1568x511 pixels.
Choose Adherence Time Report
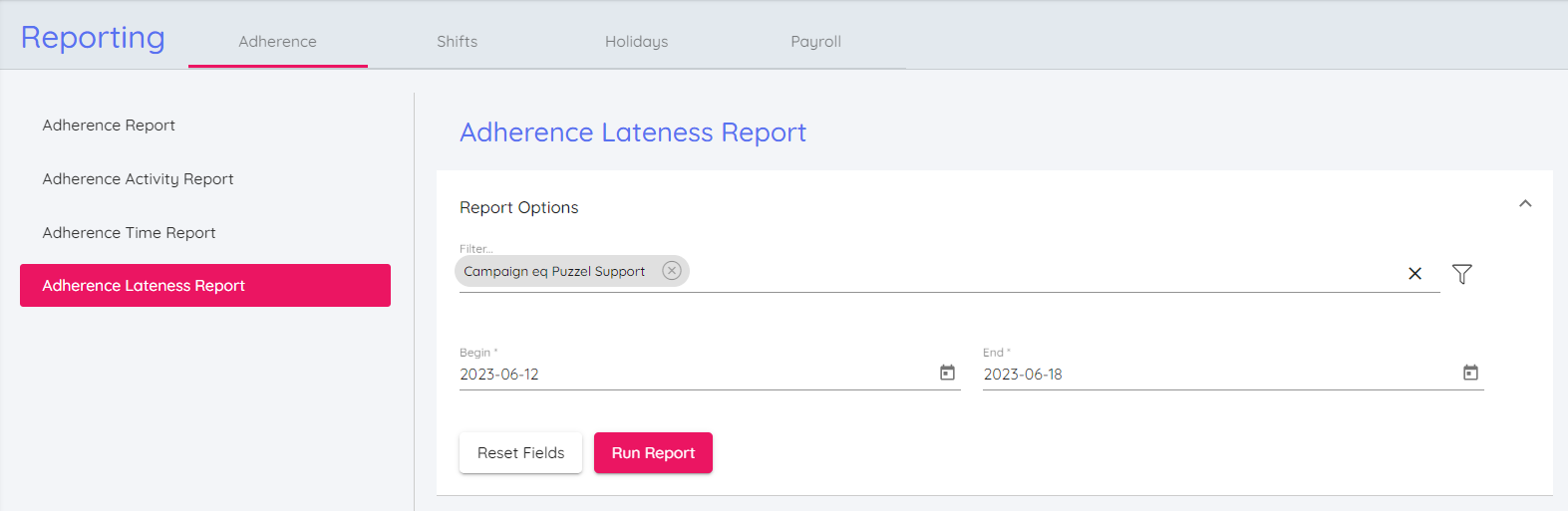pyautogui.click(x=129, y=233)
